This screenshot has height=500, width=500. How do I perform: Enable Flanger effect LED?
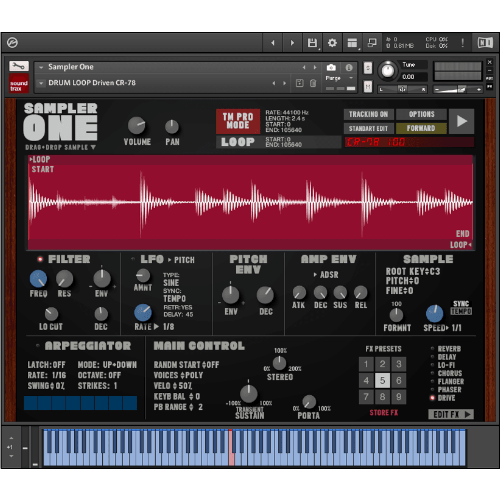(432, 381)
